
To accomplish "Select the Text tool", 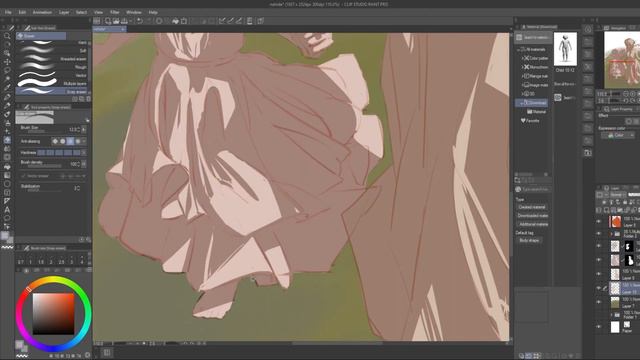I will tap(7, 209).
